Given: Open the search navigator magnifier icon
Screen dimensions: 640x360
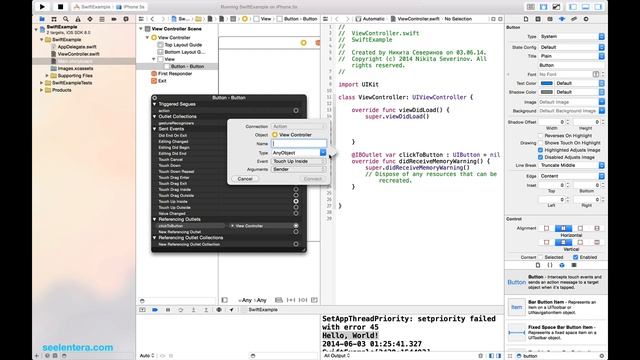Looking at the screenshot, I should coord(66,19).
